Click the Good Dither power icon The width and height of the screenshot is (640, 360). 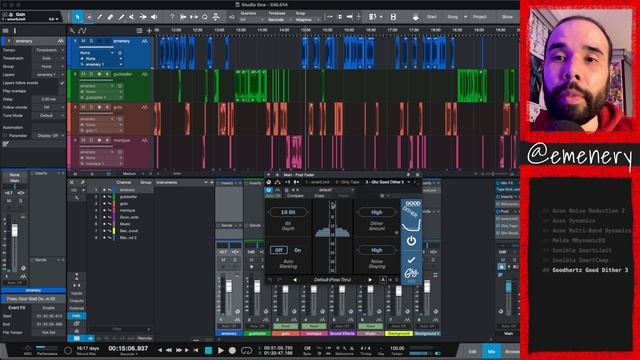411,241
